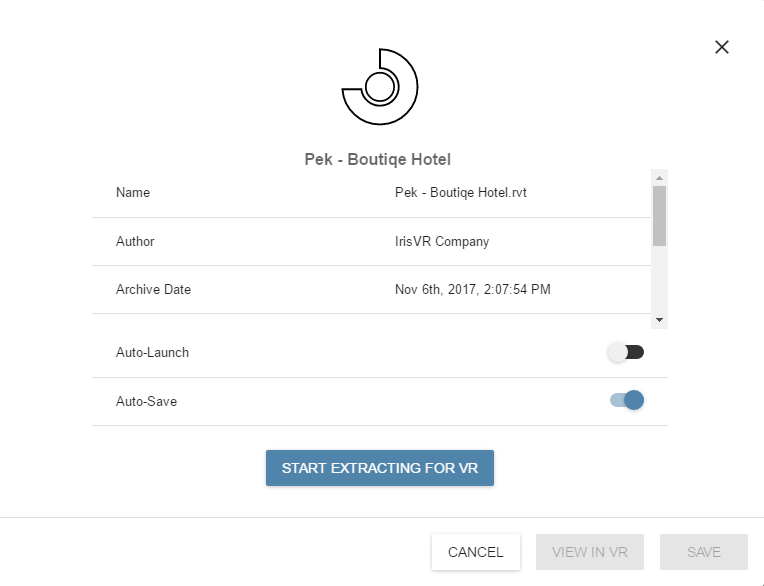Click the 'Name' row label

click(133, 192)
